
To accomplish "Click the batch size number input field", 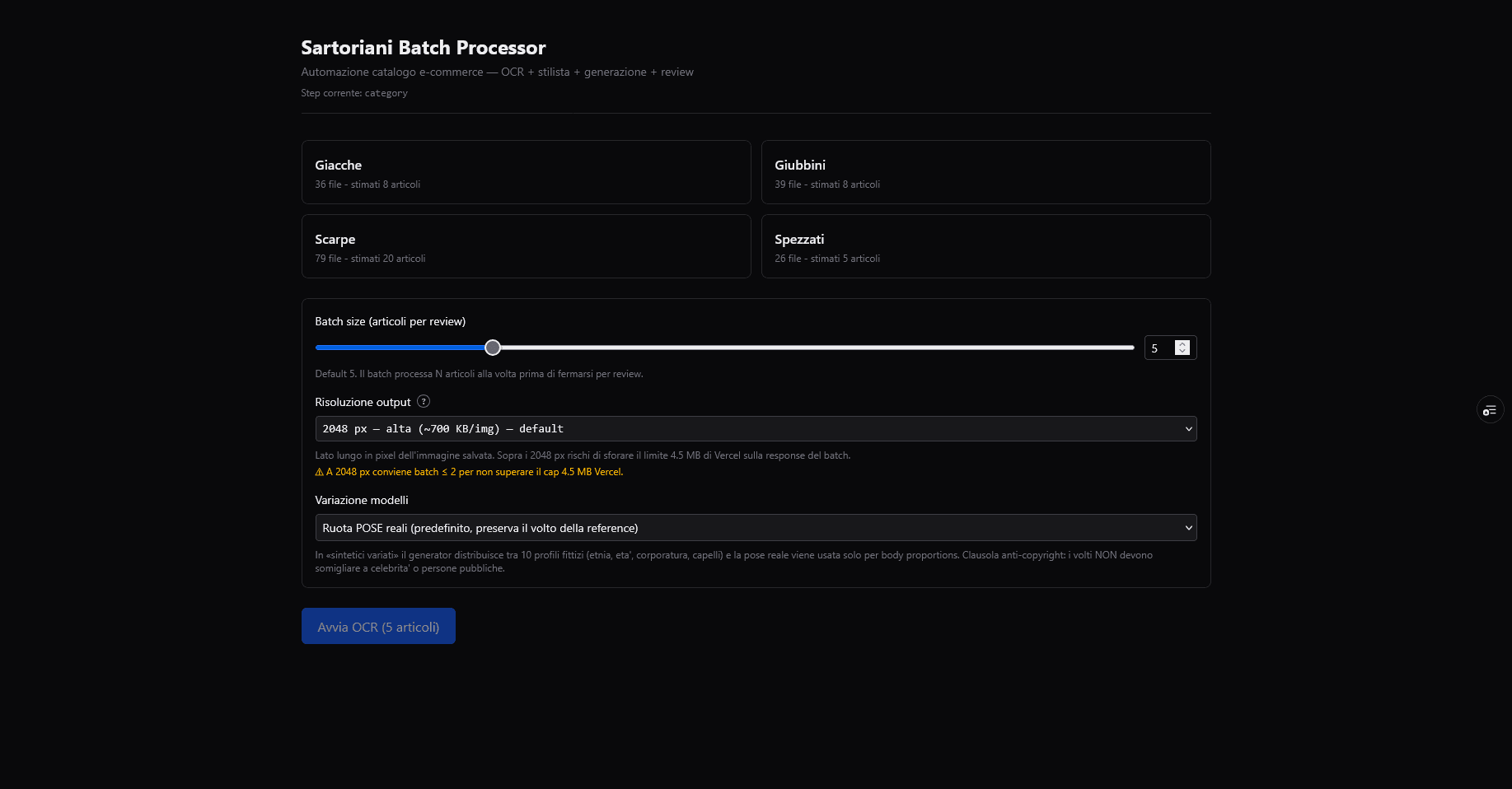I will tap(1159, 348).
